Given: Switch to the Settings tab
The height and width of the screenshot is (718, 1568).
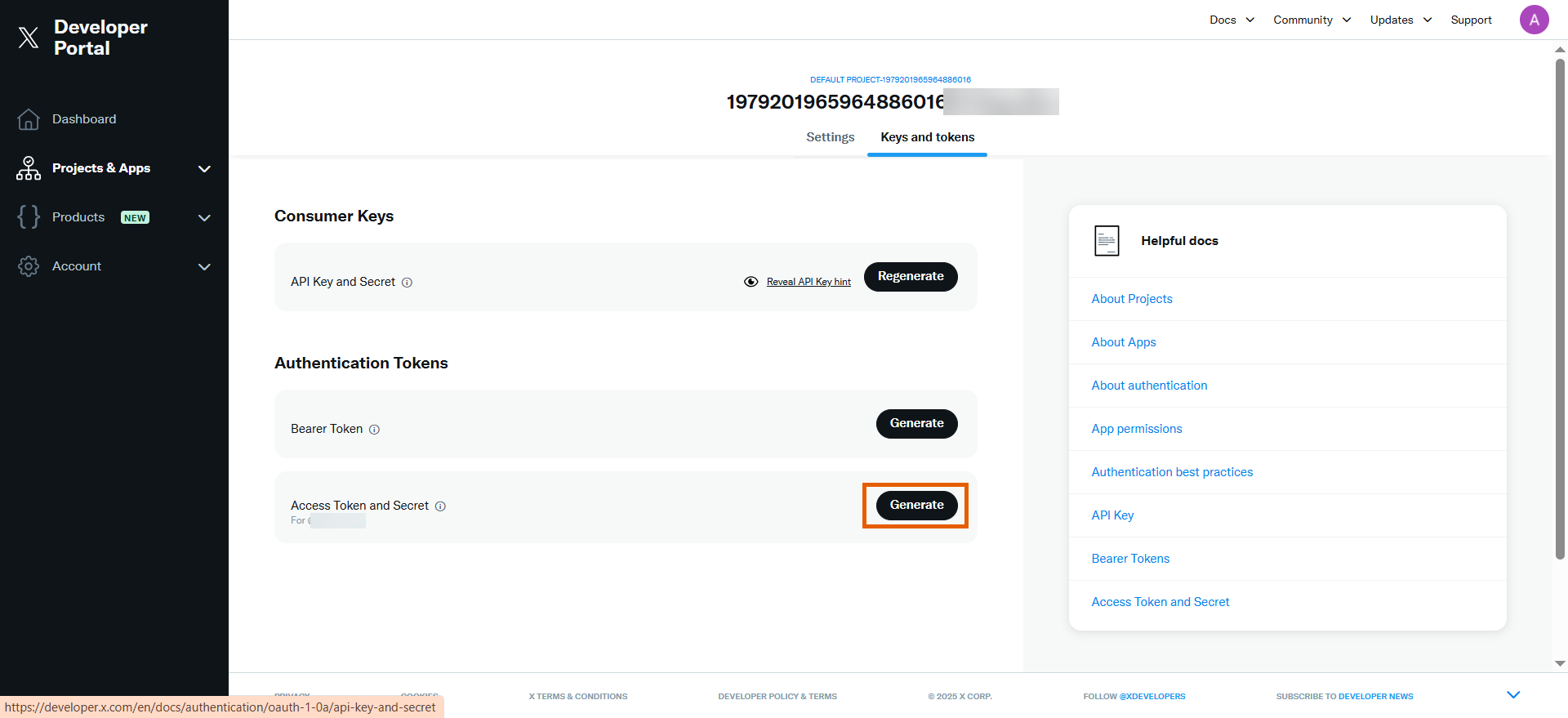Looking at the screenshot, I should click(x=830, y=137).
